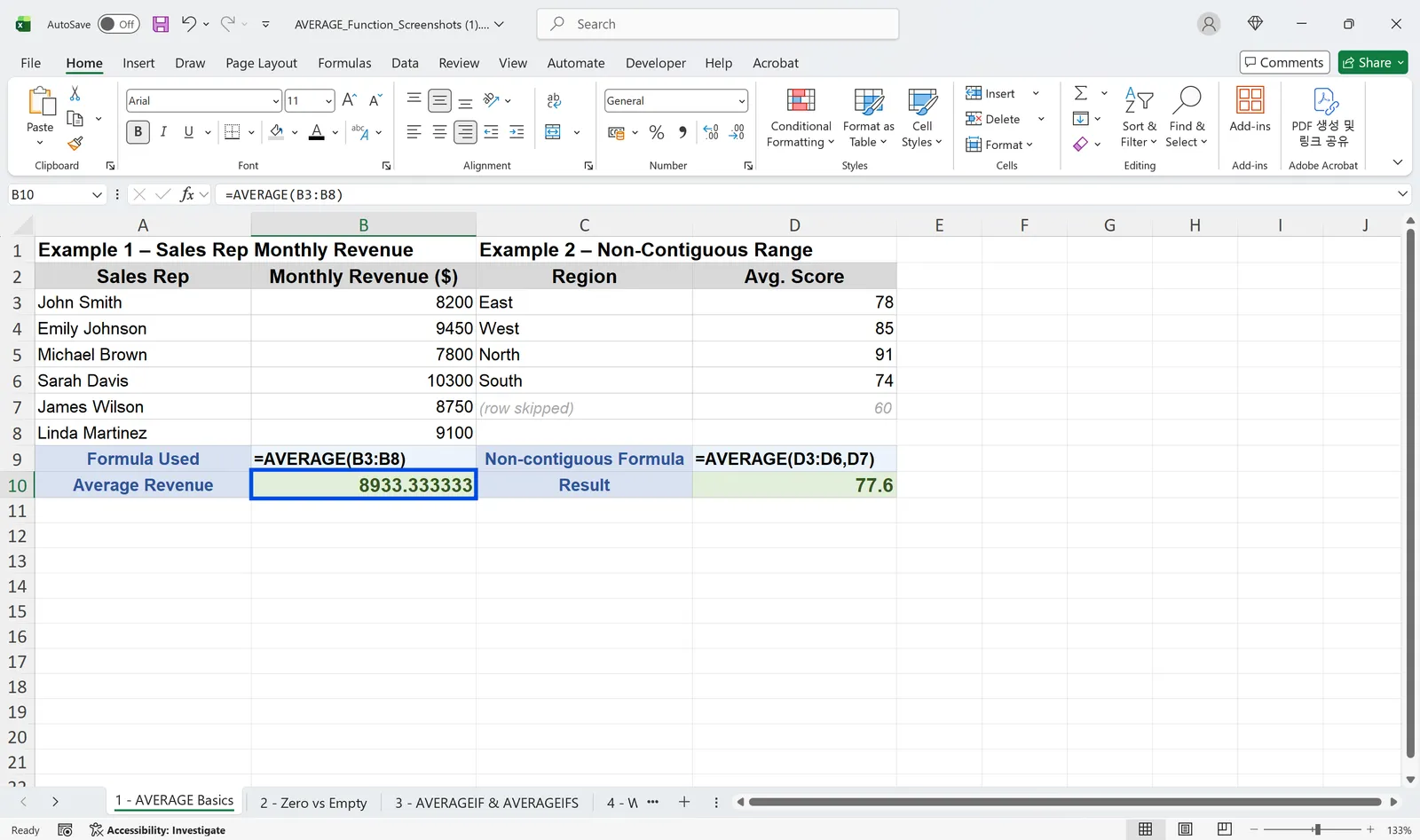The height and width of the screenshot is (840, 1420).
Task: Toggle Bold formatting
Action: [x=138, y=132]
